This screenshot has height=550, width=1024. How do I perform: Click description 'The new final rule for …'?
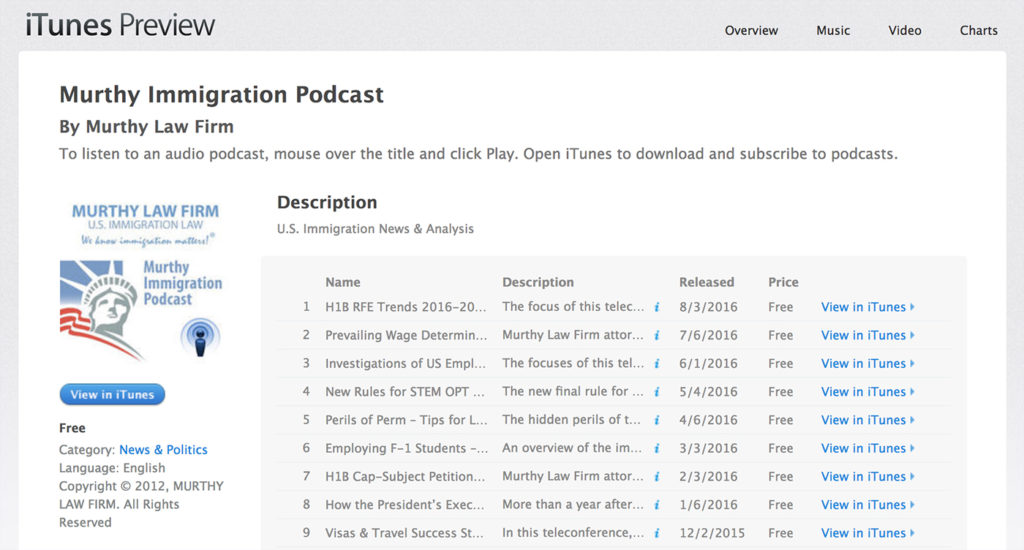coord(573,391)
